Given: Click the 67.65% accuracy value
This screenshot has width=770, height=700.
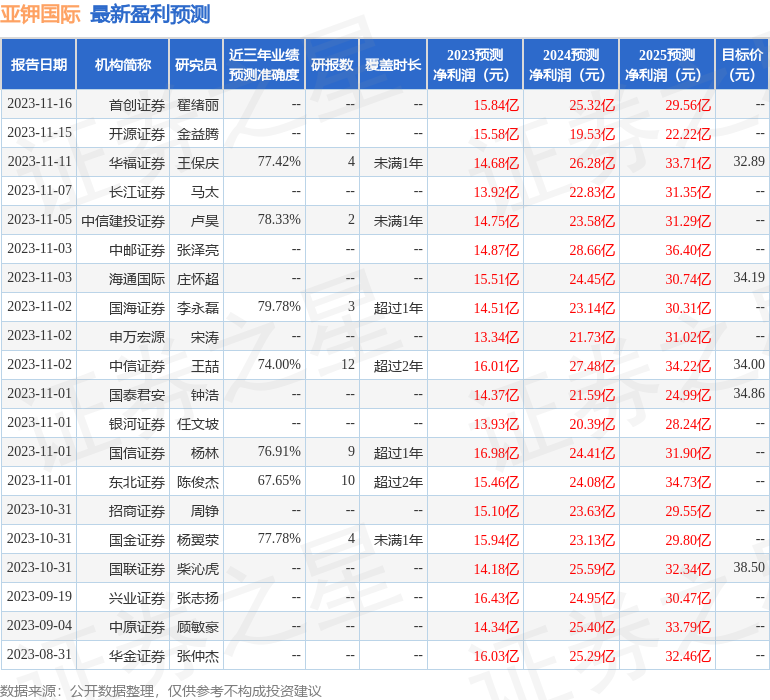Looking at the screenshot, I should coord(279,480).
